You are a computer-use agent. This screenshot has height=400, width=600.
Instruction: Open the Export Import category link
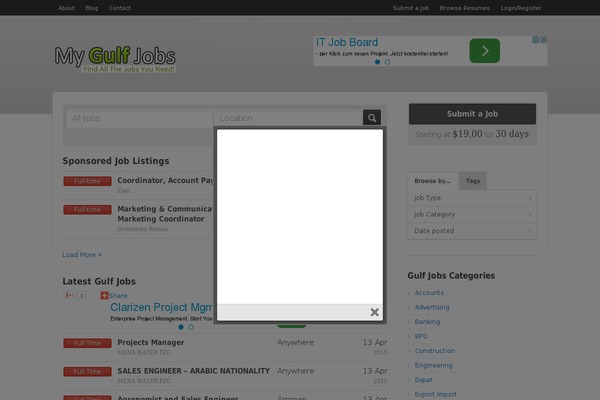coord(435,395)
